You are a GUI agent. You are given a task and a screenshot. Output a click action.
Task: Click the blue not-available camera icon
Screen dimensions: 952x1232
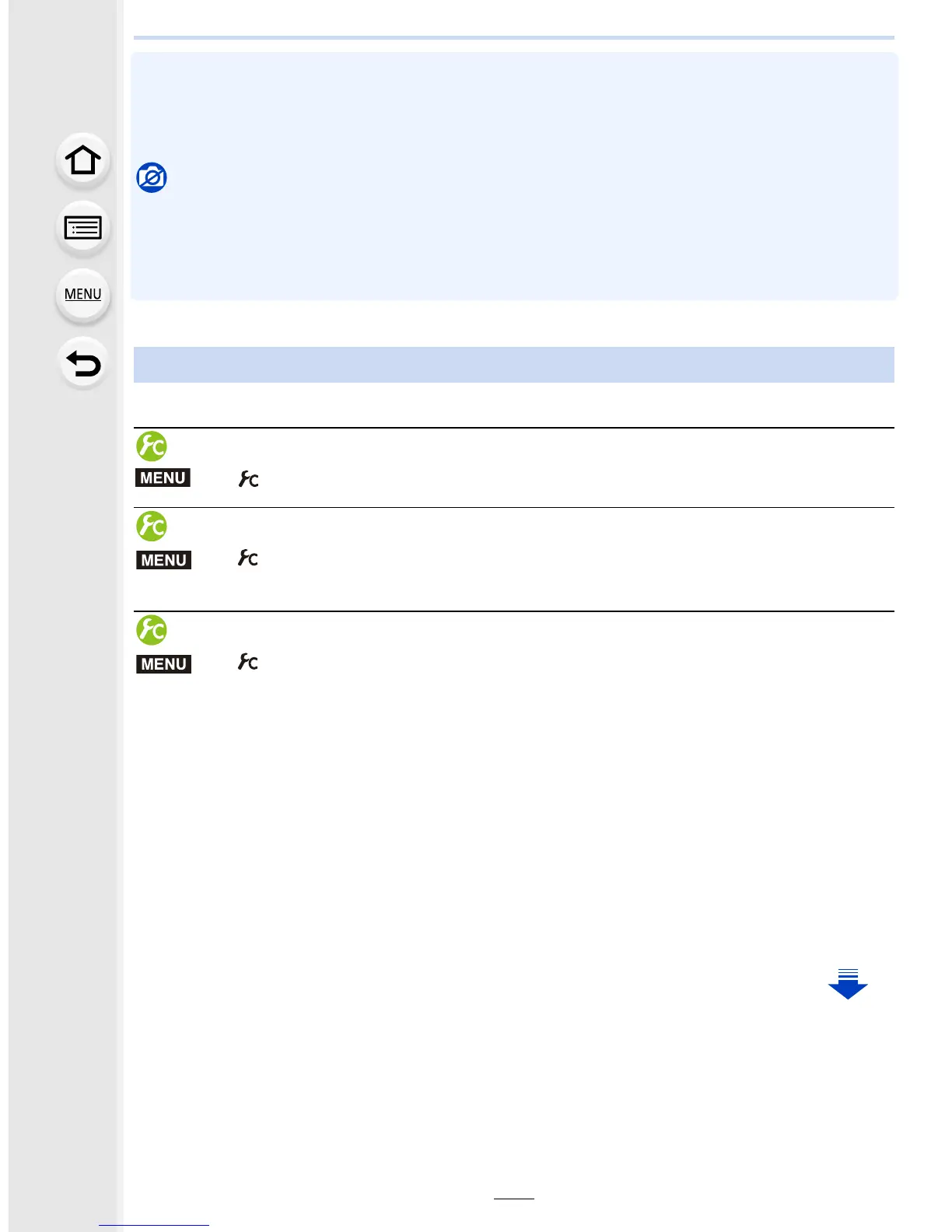(x=152, y=178)
